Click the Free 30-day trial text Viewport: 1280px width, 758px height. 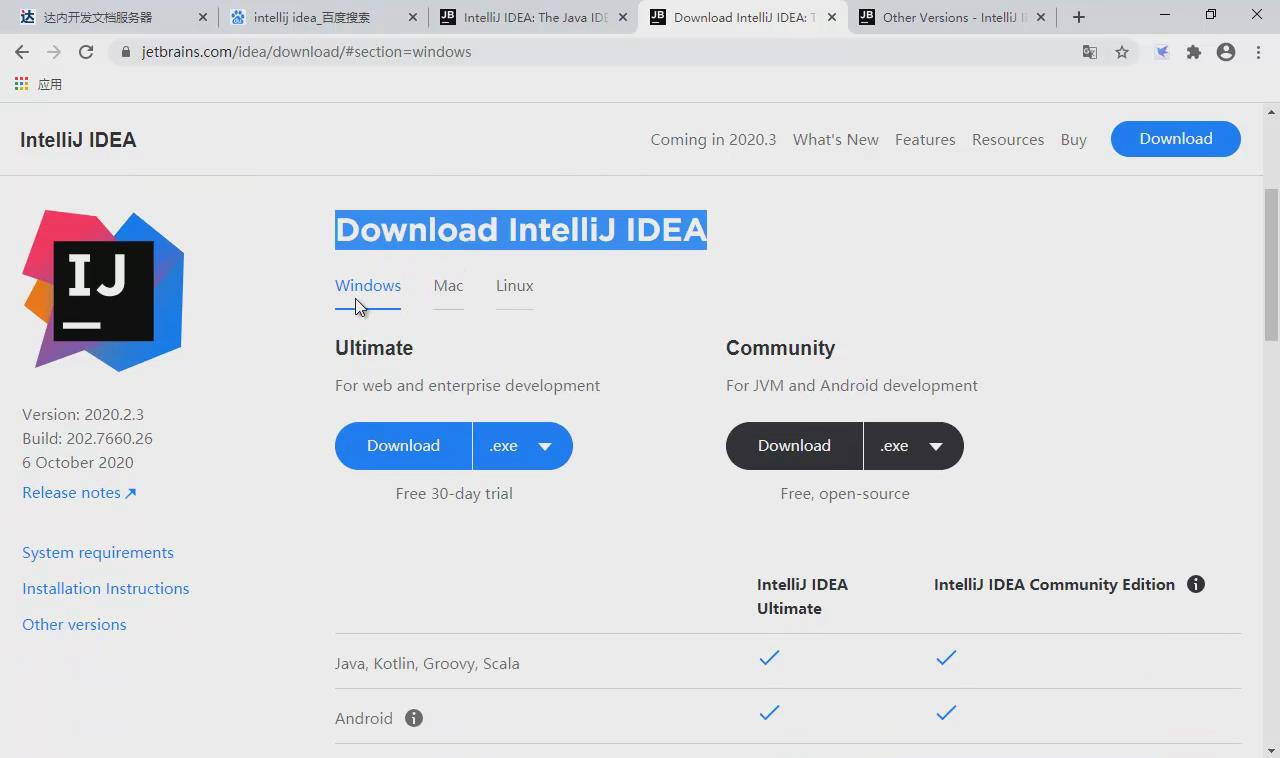point(454,494)
